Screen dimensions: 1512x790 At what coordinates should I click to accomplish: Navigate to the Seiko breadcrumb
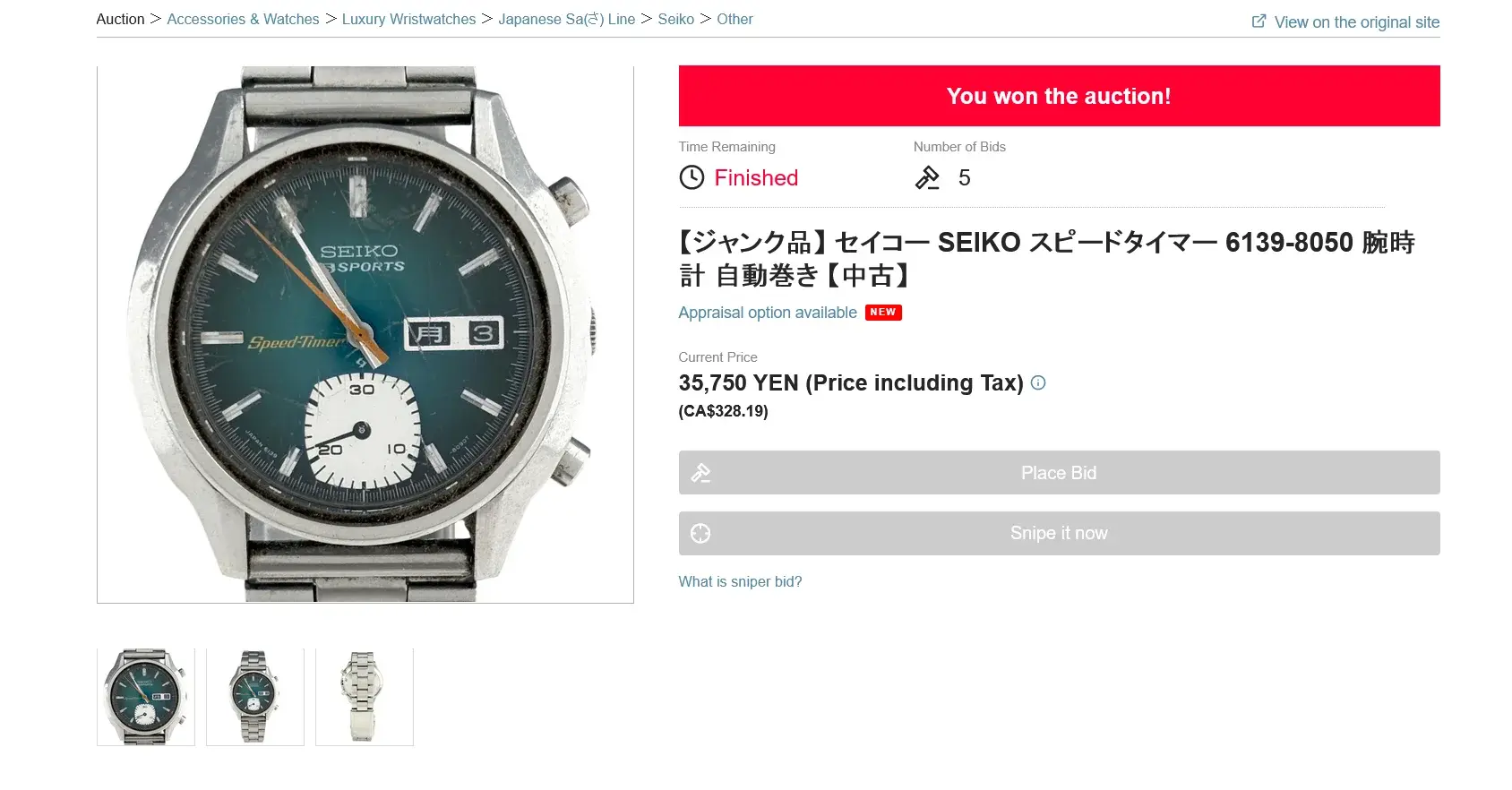click(675, 19)
